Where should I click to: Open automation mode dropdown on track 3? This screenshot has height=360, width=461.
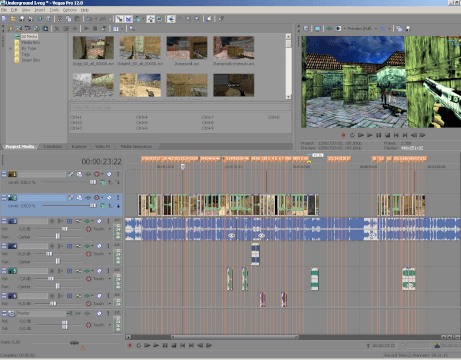[x=110, y=229]
